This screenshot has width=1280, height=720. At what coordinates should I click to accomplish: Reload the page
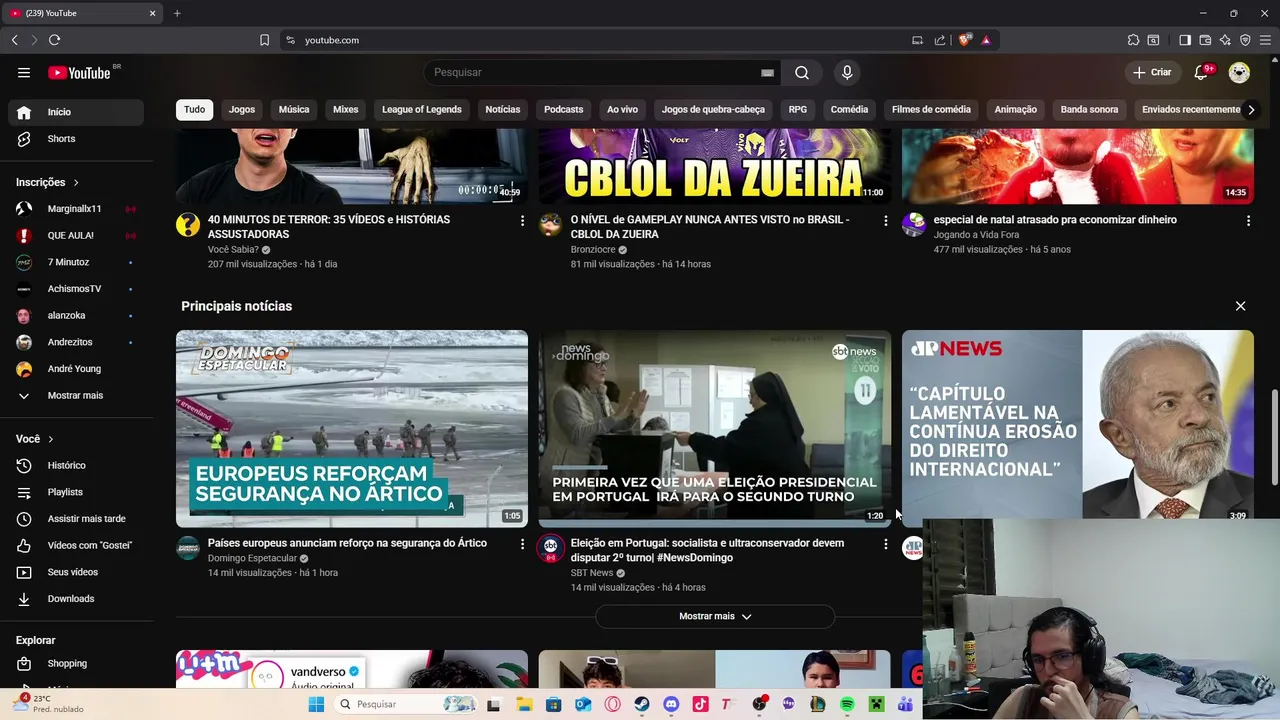tap(54, 40)
